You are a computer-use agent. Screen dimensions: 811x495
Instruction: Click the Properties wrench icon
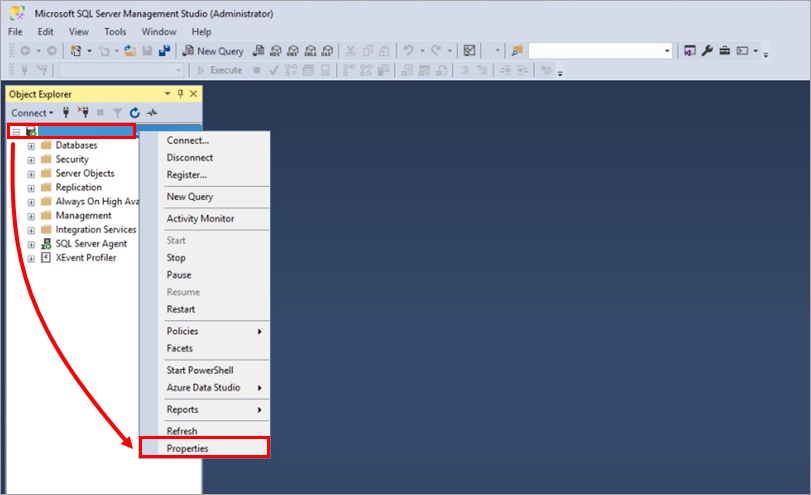(x=707, y=51)
